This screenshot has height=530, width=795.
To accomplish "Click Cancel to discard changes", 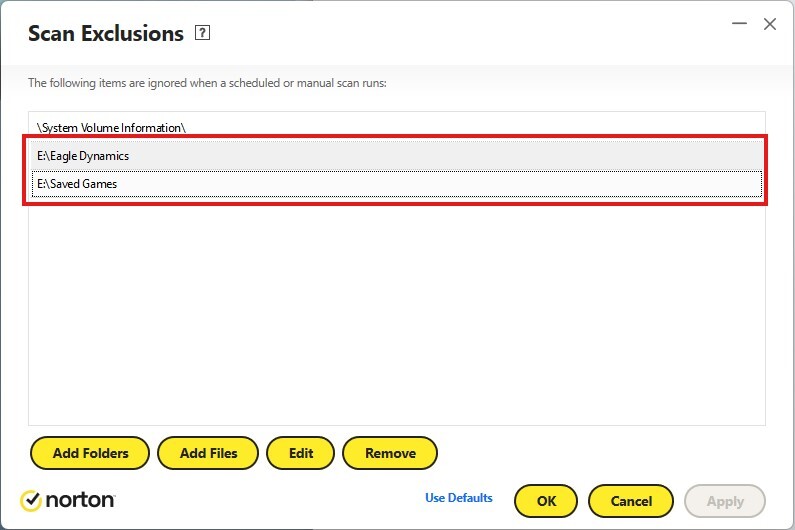I will tap(631, 501).
